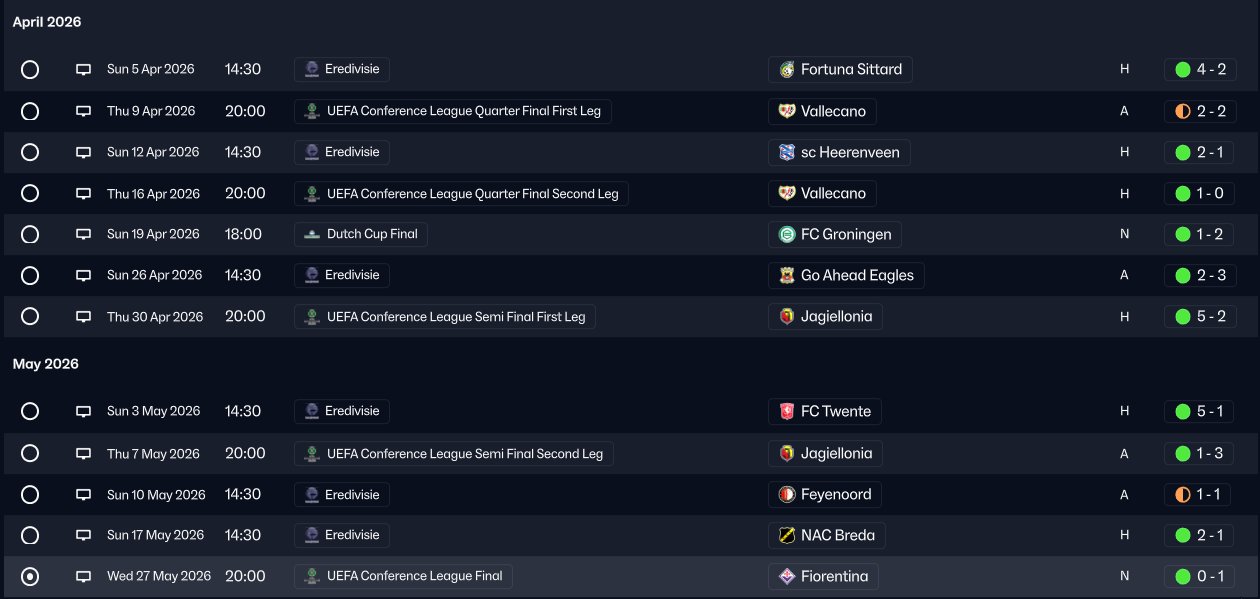Select the radio button for Wed 27 May final
The height and width of the screenshot is (599, 1260).
(x=30, y=577)
